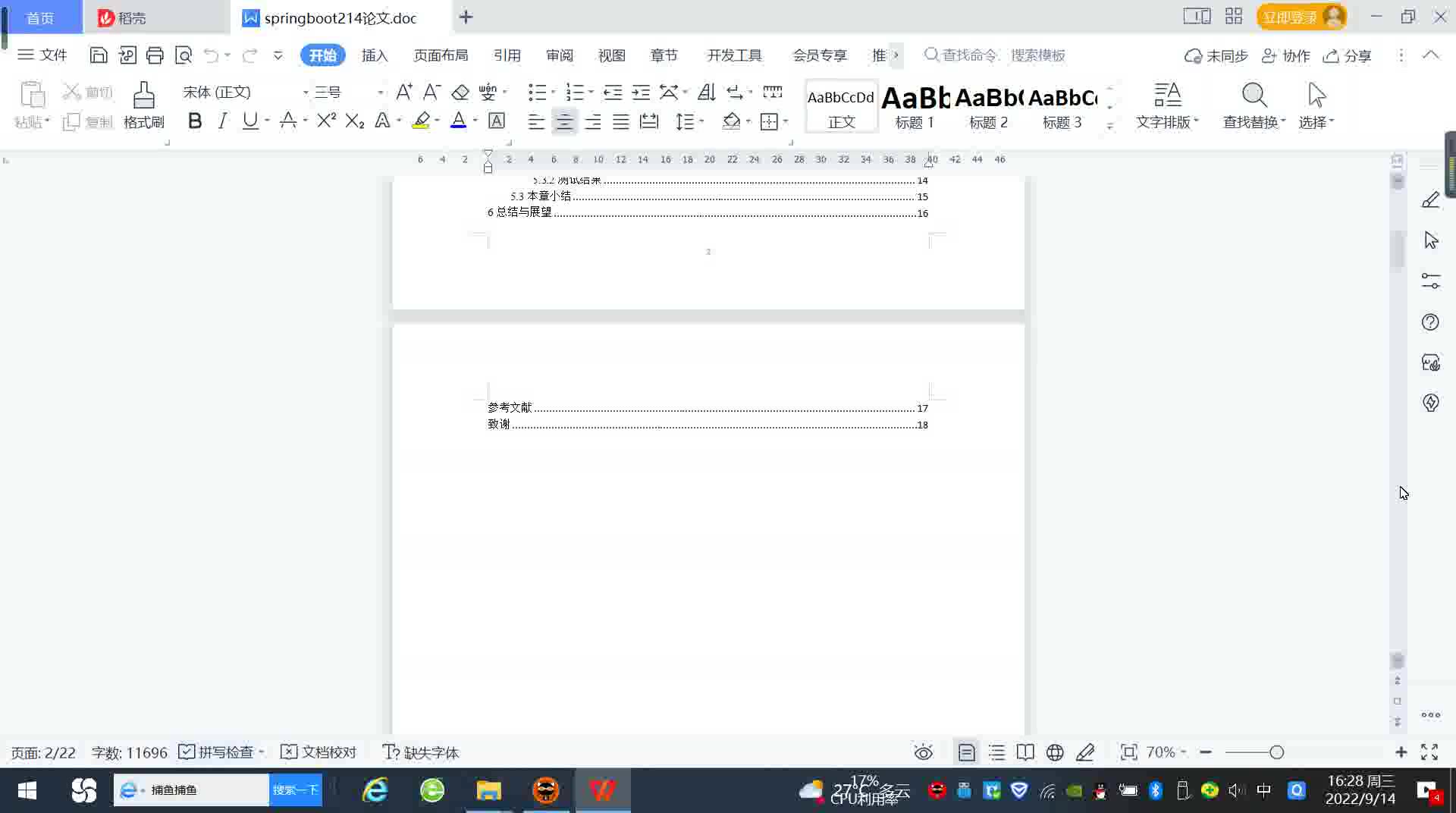This screenshot has width=1456, height=813.
Task: Click the Sort icon
Action: click(706, 93)
